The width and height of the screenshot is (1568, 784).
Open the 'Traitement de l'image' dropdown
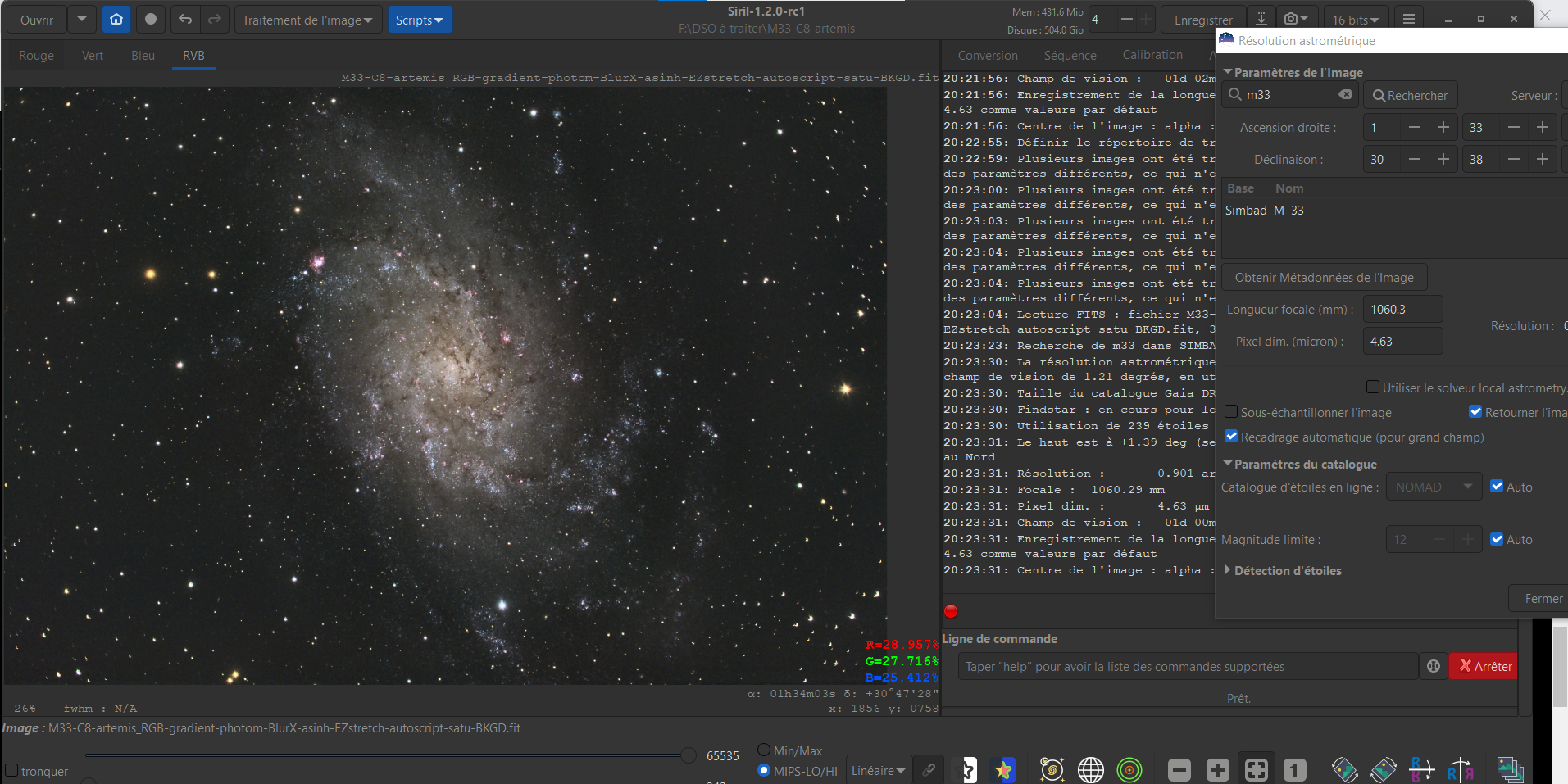click(307, 20)
